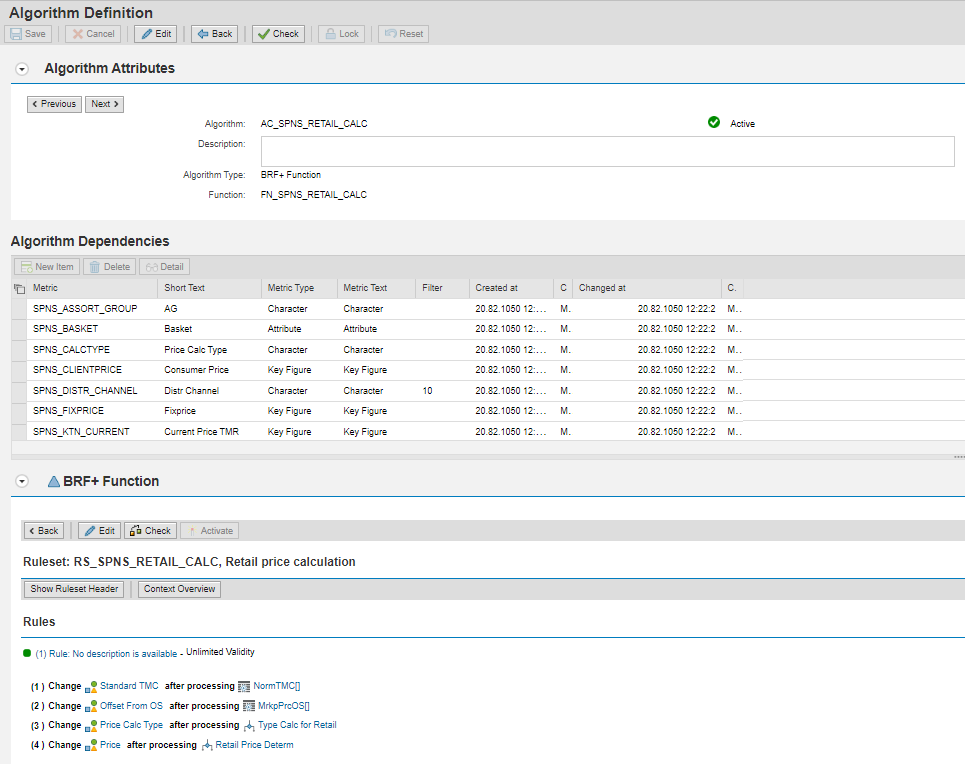965x764 pixels.
Task: Click the NormTMC formula icon
Action: [x=245, y=686]
